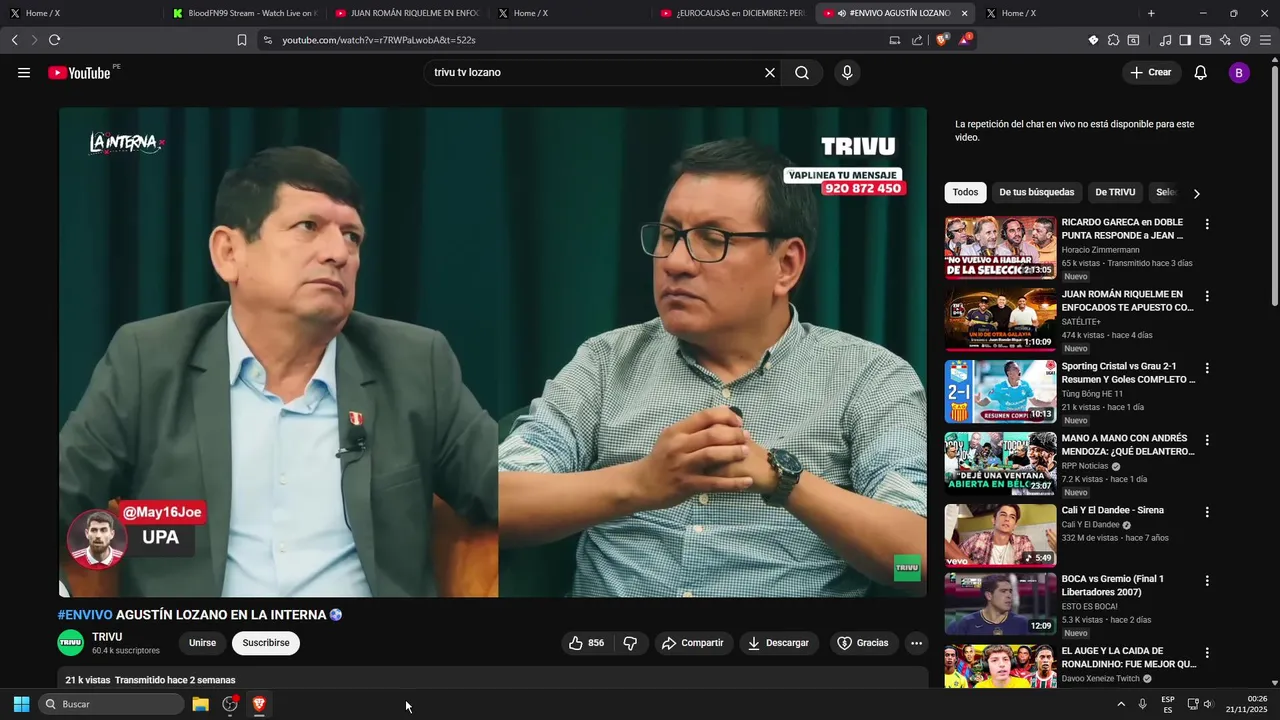This screenshot has height=720, width=1280.
Task: Open Brave Wallet icon
Action: coord(1205,40)
